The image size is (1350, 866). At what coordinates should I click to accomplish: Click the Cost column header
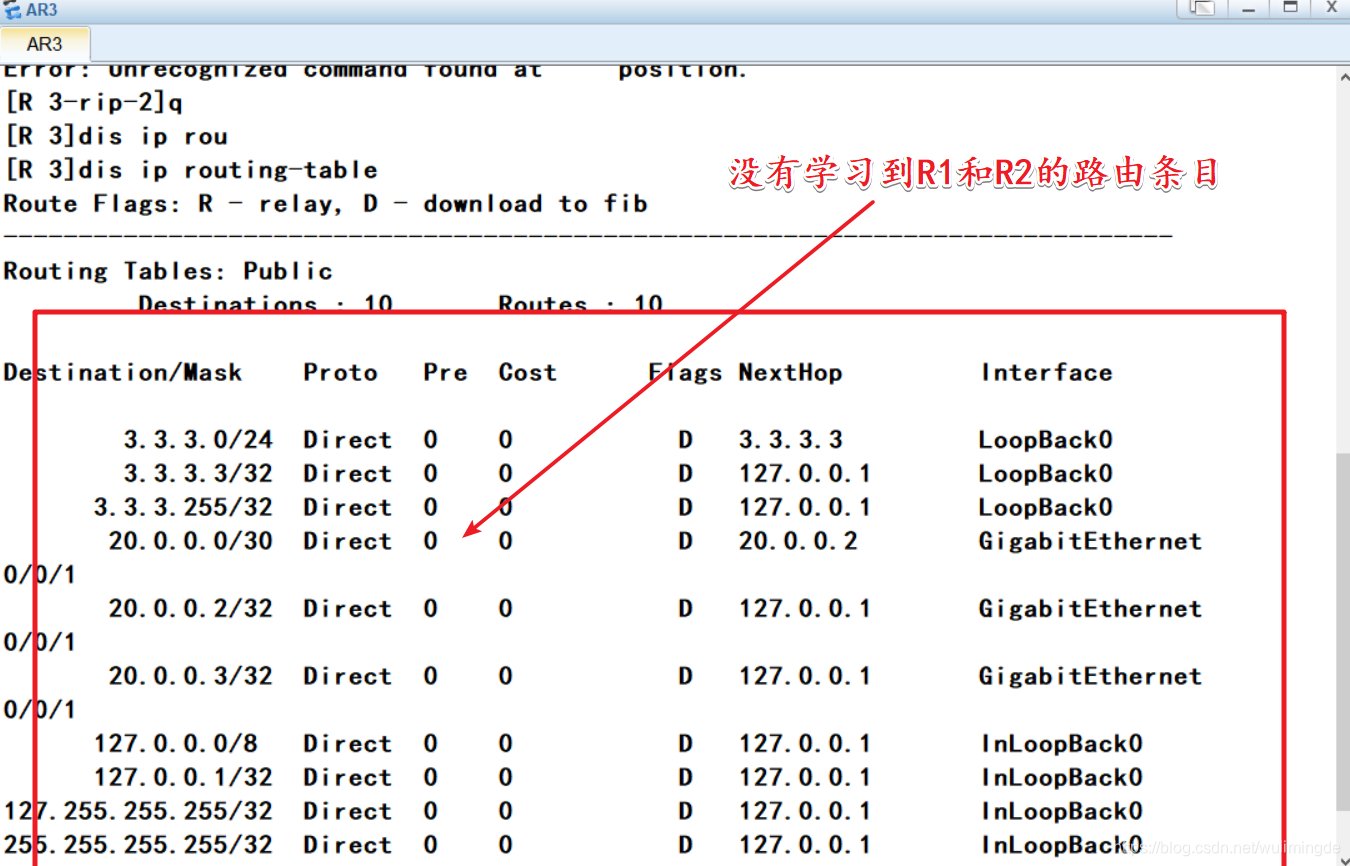click(x=527, y=373)
